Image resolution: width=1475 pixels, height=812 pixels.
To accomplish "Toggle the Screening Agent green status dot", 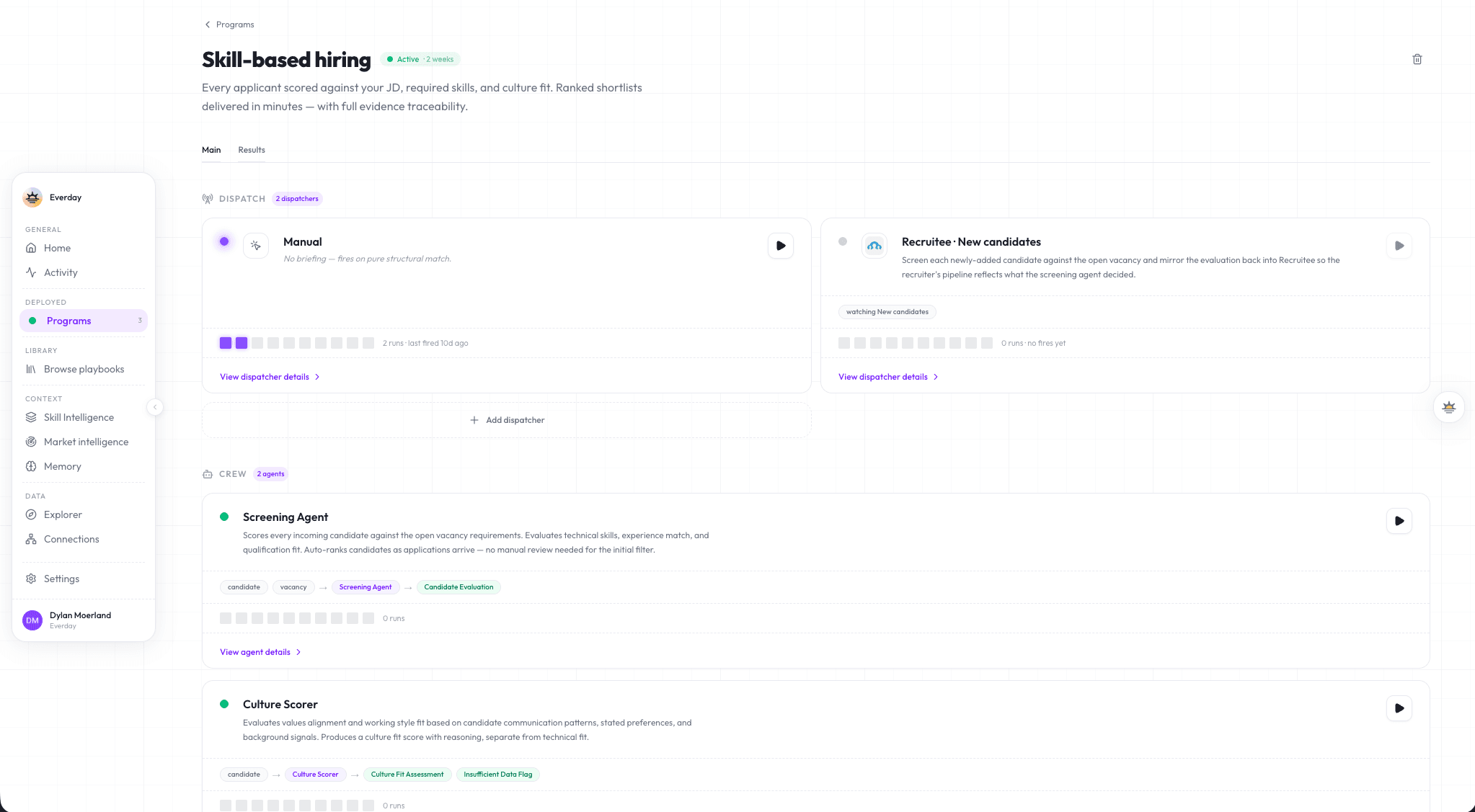I will (224, 517).
